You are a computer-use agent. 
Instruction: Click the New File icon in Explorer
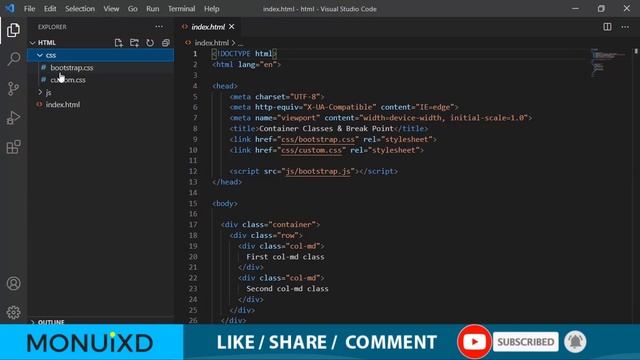[118, 43]
